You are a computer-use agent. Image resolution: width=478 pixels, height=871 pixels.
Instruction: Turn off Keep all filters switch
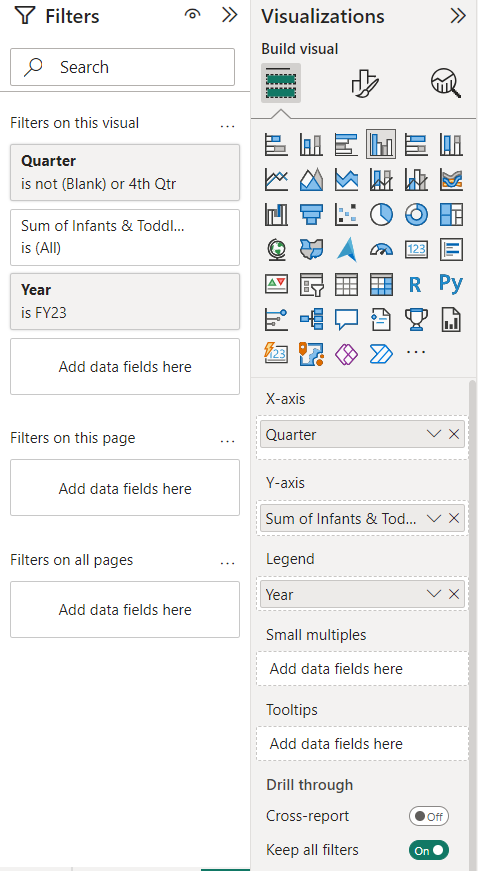(429, 850)
